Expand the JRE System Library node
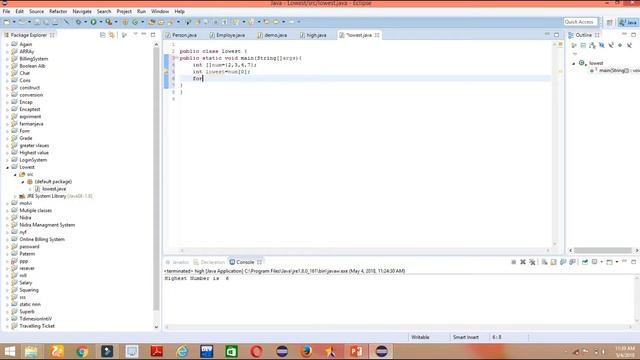The height and width of the screenshot is (360, 640). tap(15, 196)
